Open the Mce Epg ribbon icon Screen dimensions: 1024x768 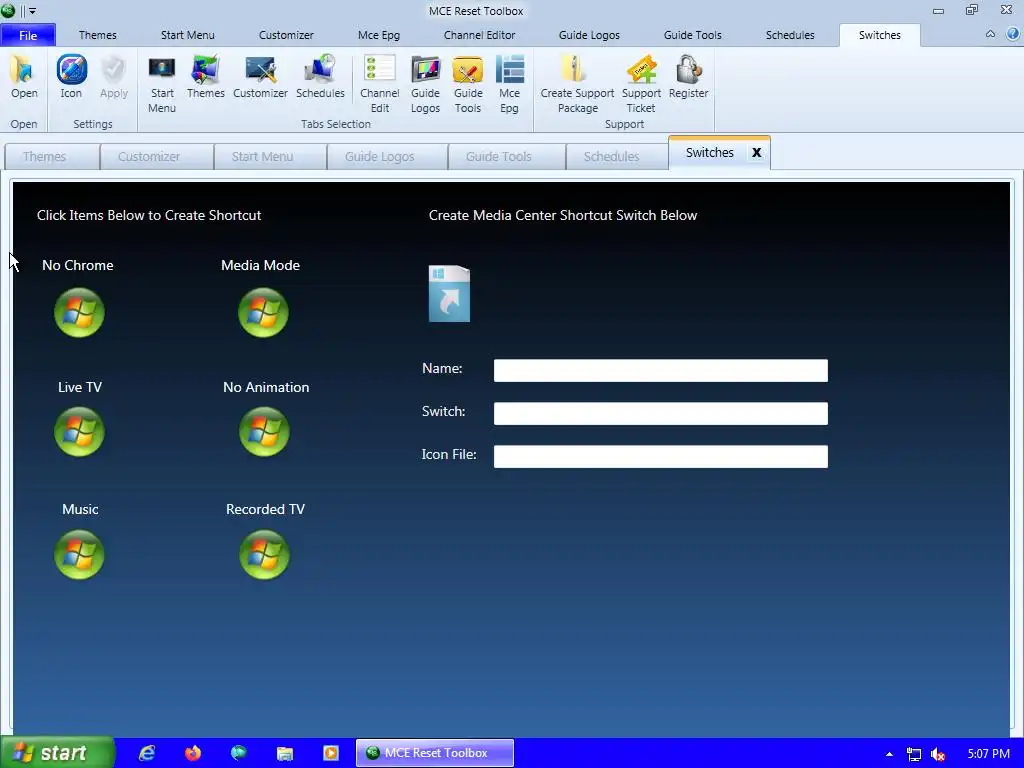pyautogui.click(x=509, y=69)
